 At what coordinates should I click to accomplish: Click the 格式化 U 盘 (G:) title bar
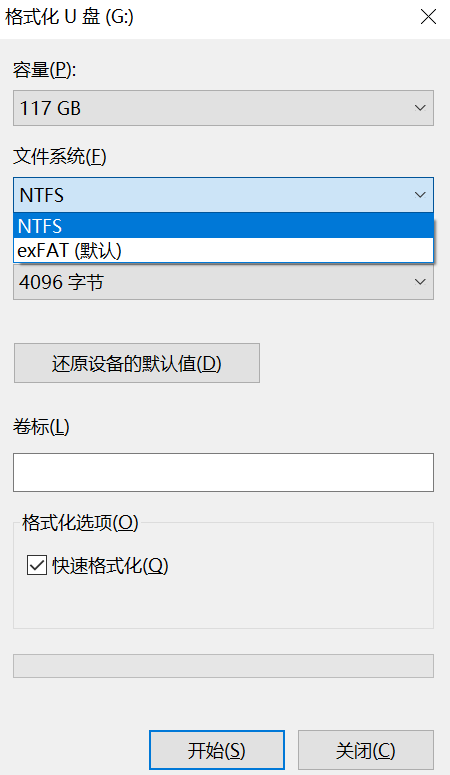(69, 17)
